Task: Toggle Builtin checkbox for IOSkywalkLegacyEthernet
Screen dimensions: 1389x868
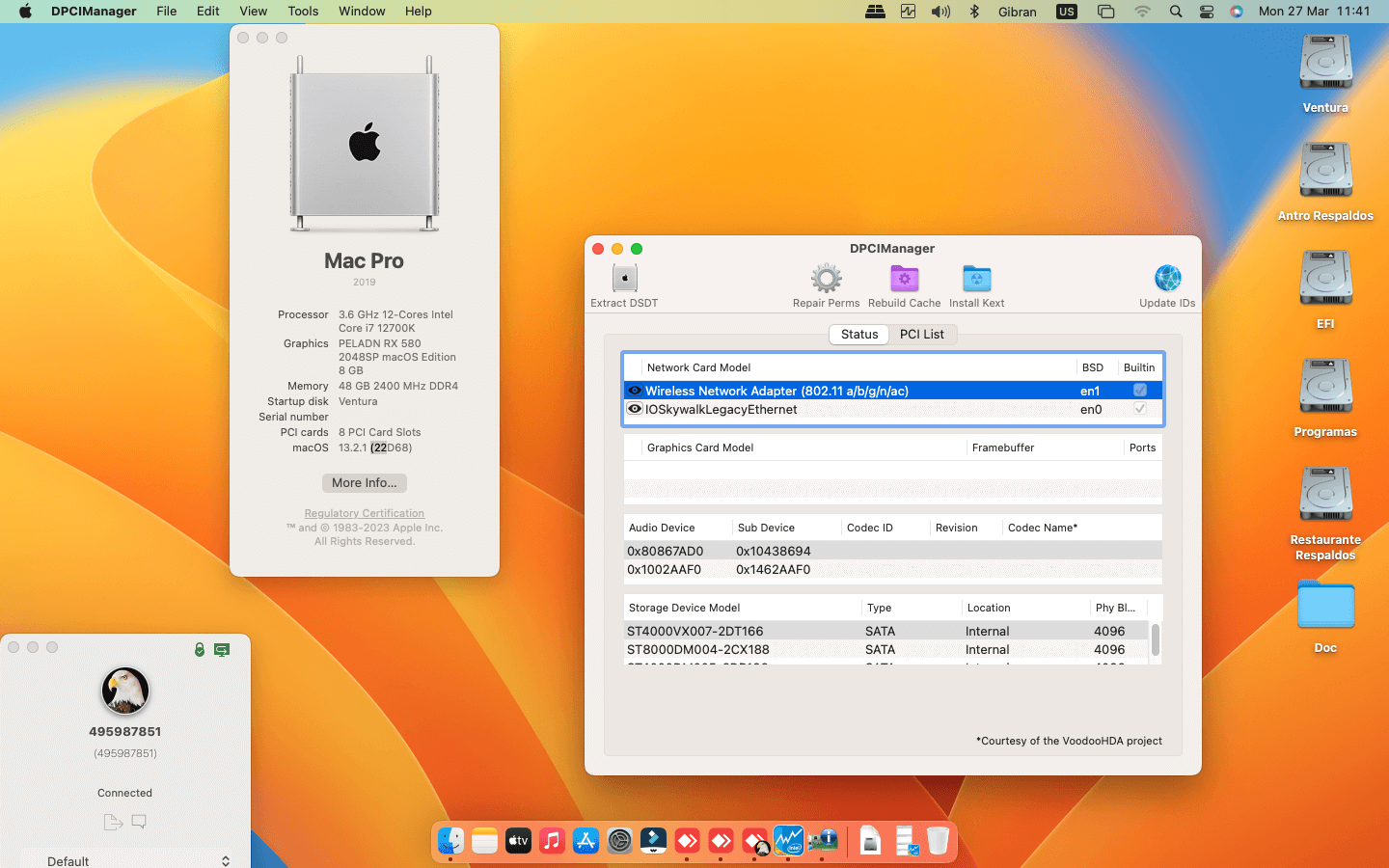Action: [1139, 409]
